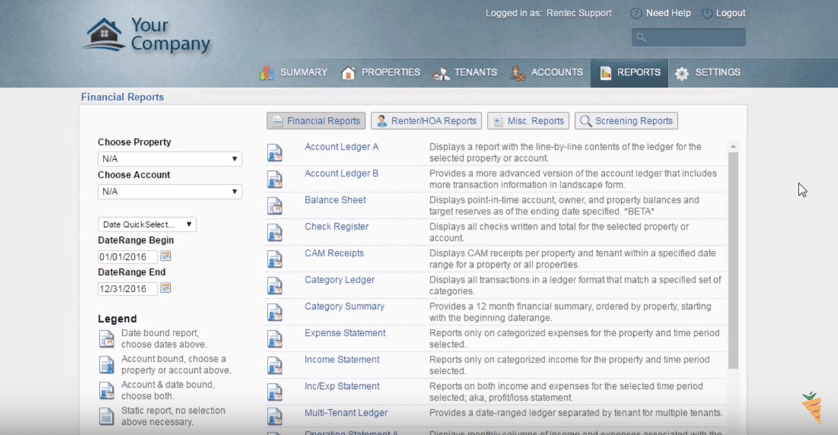Open the Expense Statement report link
Image resolution: width=838 pixels, height=435 pixels.
pos(345,333)
